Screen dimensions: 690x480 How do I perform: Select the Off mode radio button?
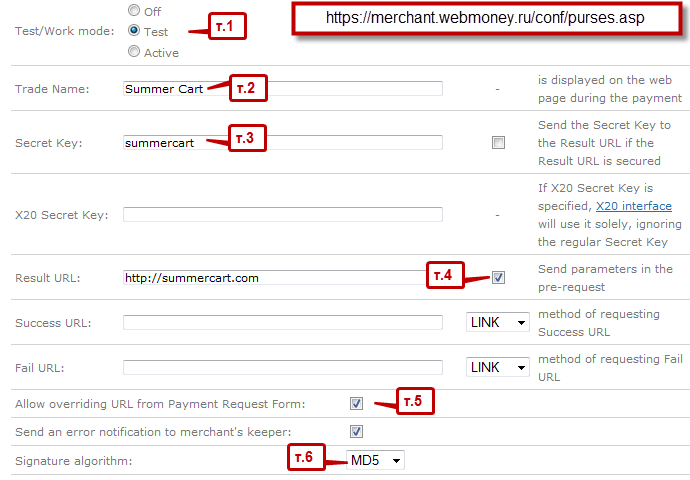[134, 11]
